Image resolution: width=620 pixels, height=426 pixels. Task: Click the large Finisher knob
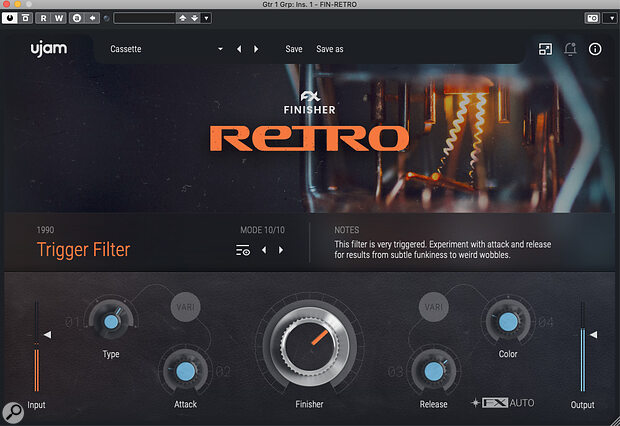coord(310,346)
